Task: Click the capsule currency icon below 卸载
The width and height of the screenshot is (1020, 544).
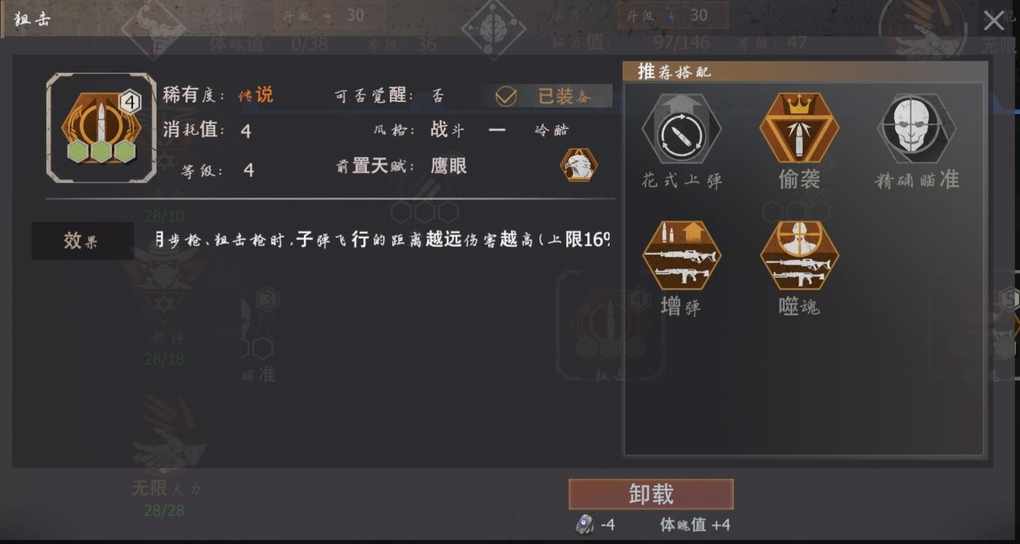Action: pyautogui.click(x=584, y=524)
